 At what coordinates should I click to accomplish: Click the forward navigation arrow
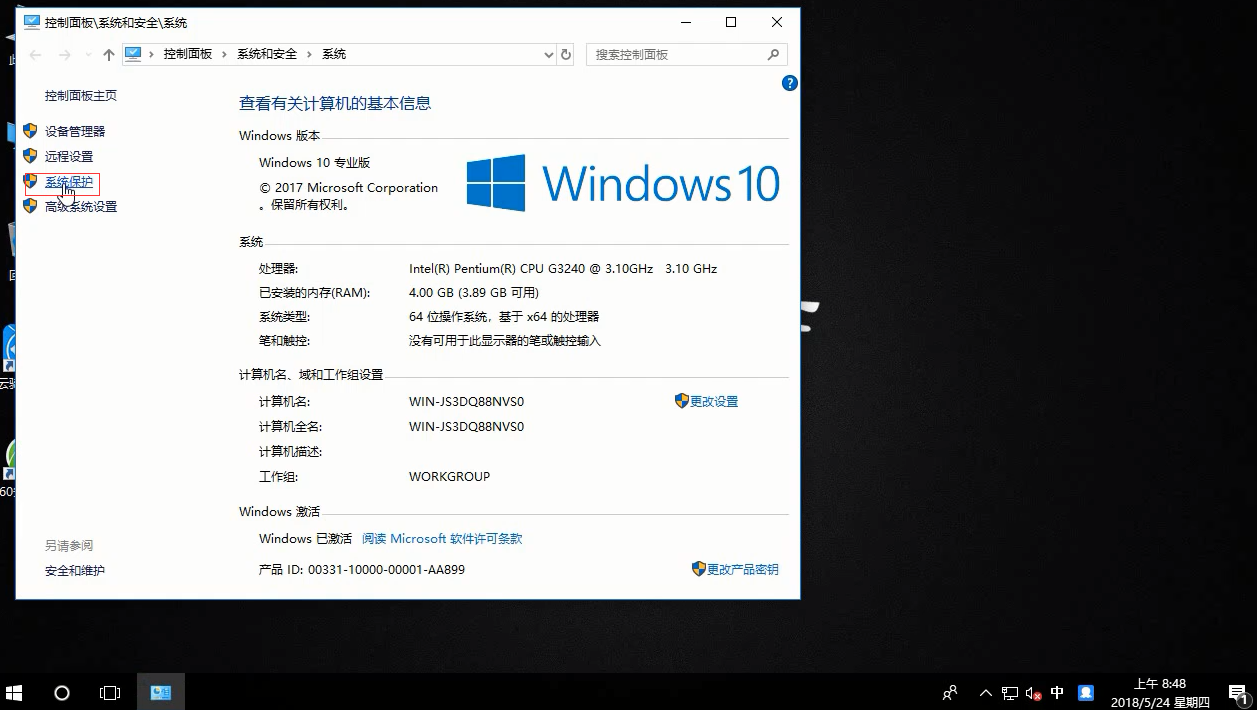[65, 55]
